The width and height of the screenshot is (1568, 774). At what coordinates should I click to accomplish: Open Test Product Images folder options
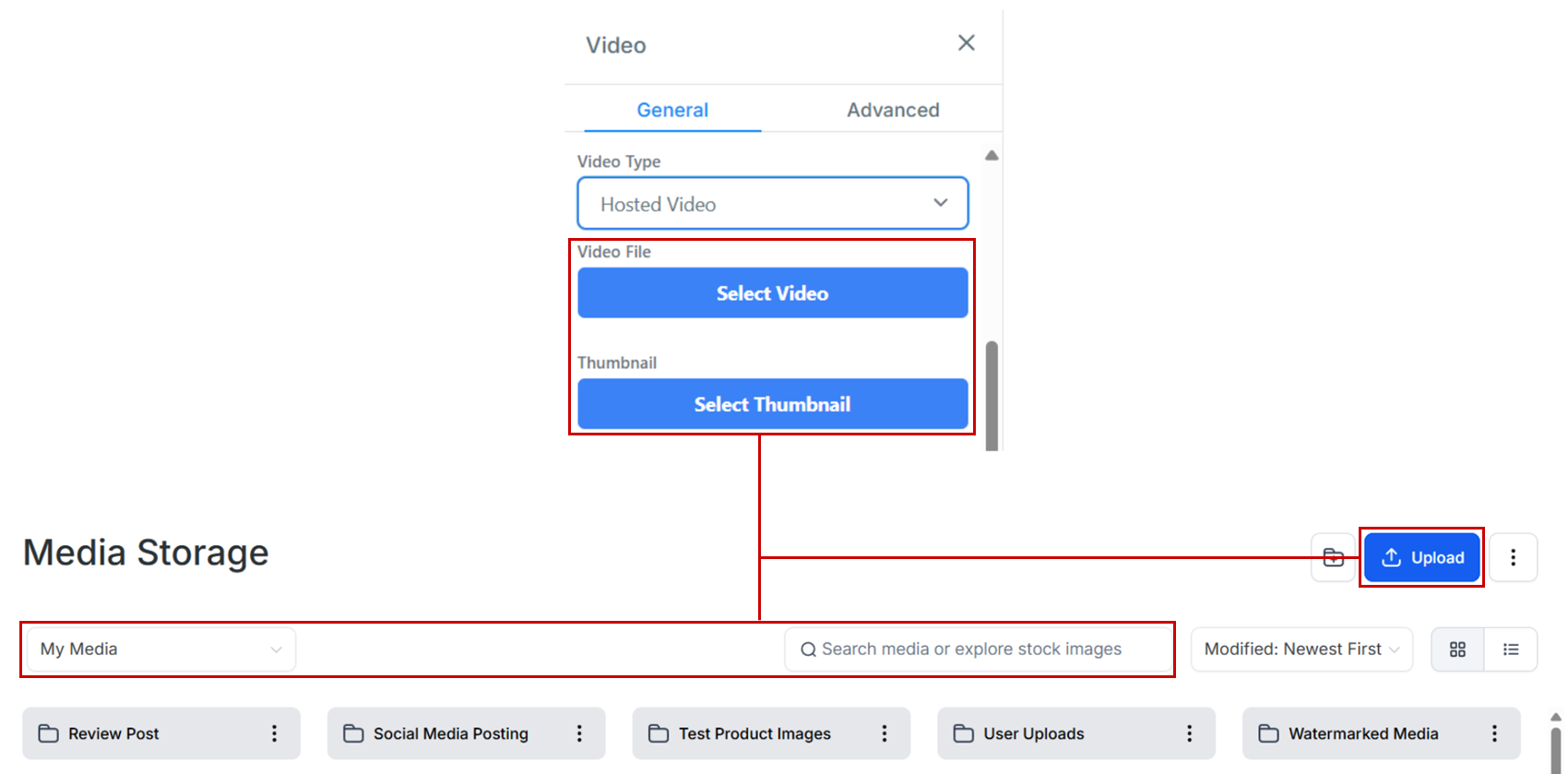coord(885,733)
